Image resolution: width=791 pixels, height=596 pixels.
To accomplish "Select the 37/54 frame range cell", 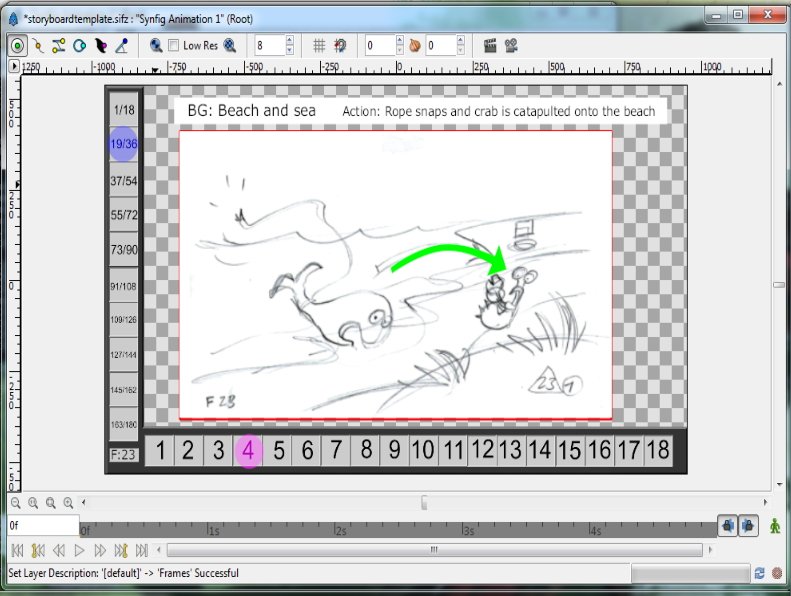I will (124, 181).
